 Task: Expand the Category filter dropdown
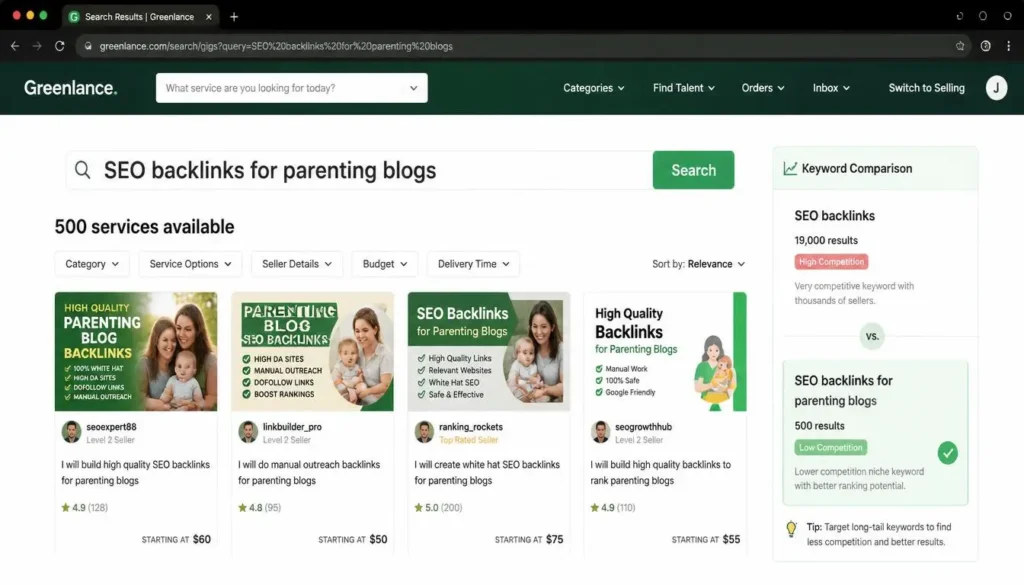91,264
